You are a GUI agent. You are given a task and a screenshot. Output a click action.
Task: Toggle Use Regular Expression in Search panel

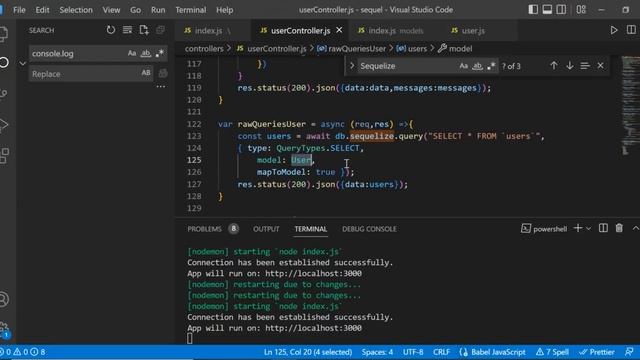coord(160,53)
